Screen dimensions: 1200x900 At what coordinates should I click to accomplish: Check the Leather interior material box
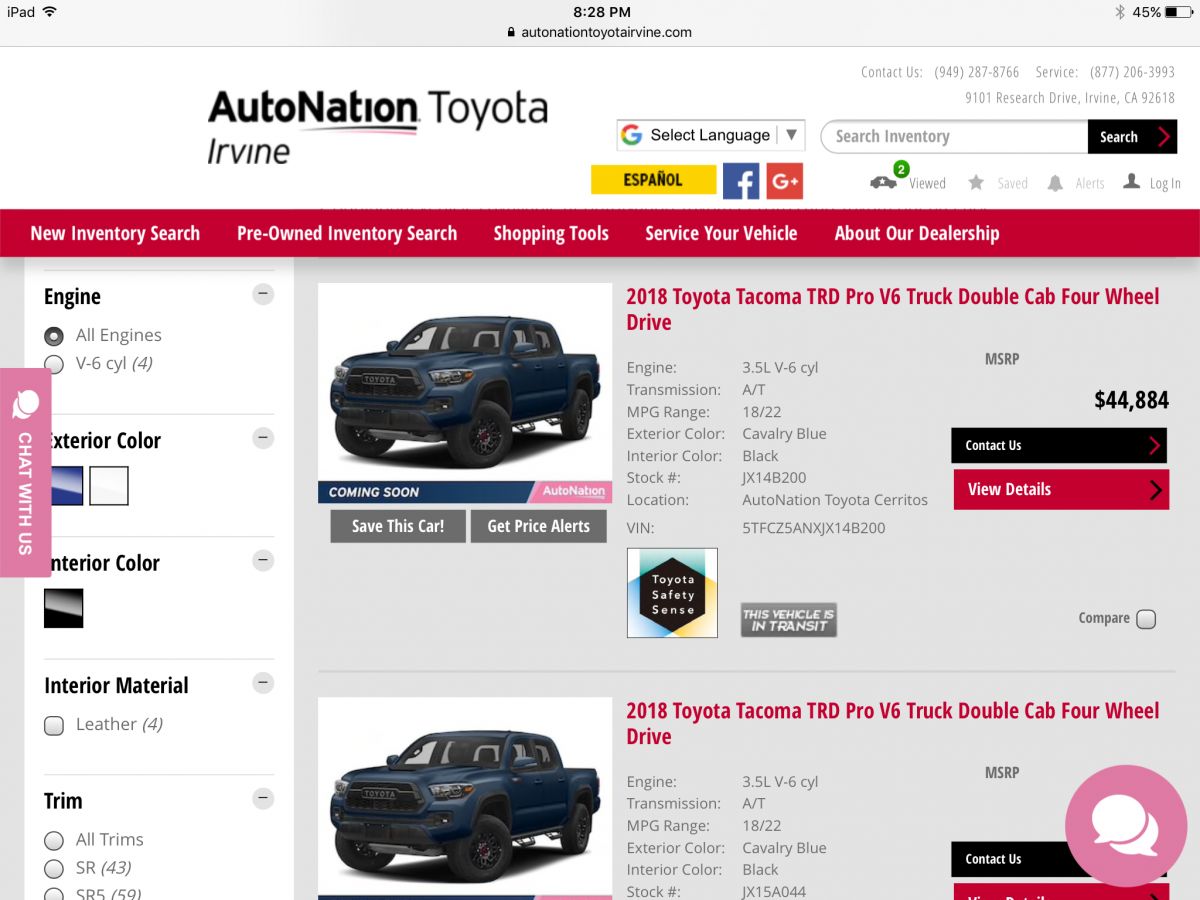point(55,725)
